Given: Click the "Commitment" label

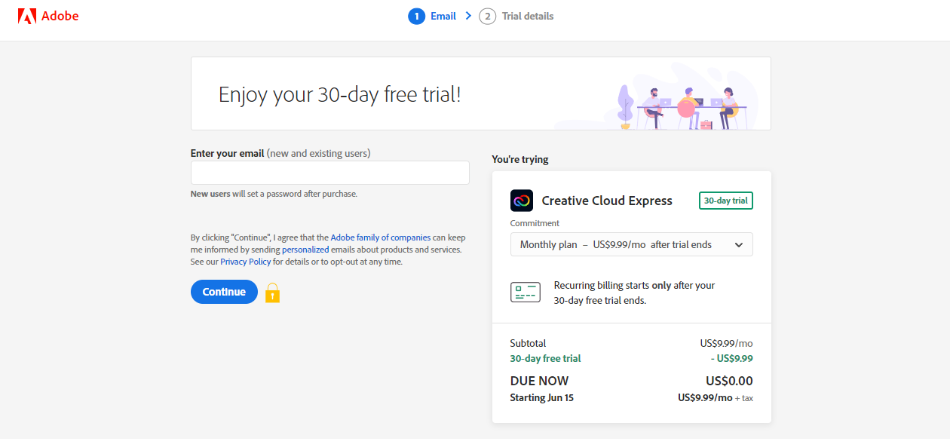Looking at the screenshot, I should coord(534,223).
